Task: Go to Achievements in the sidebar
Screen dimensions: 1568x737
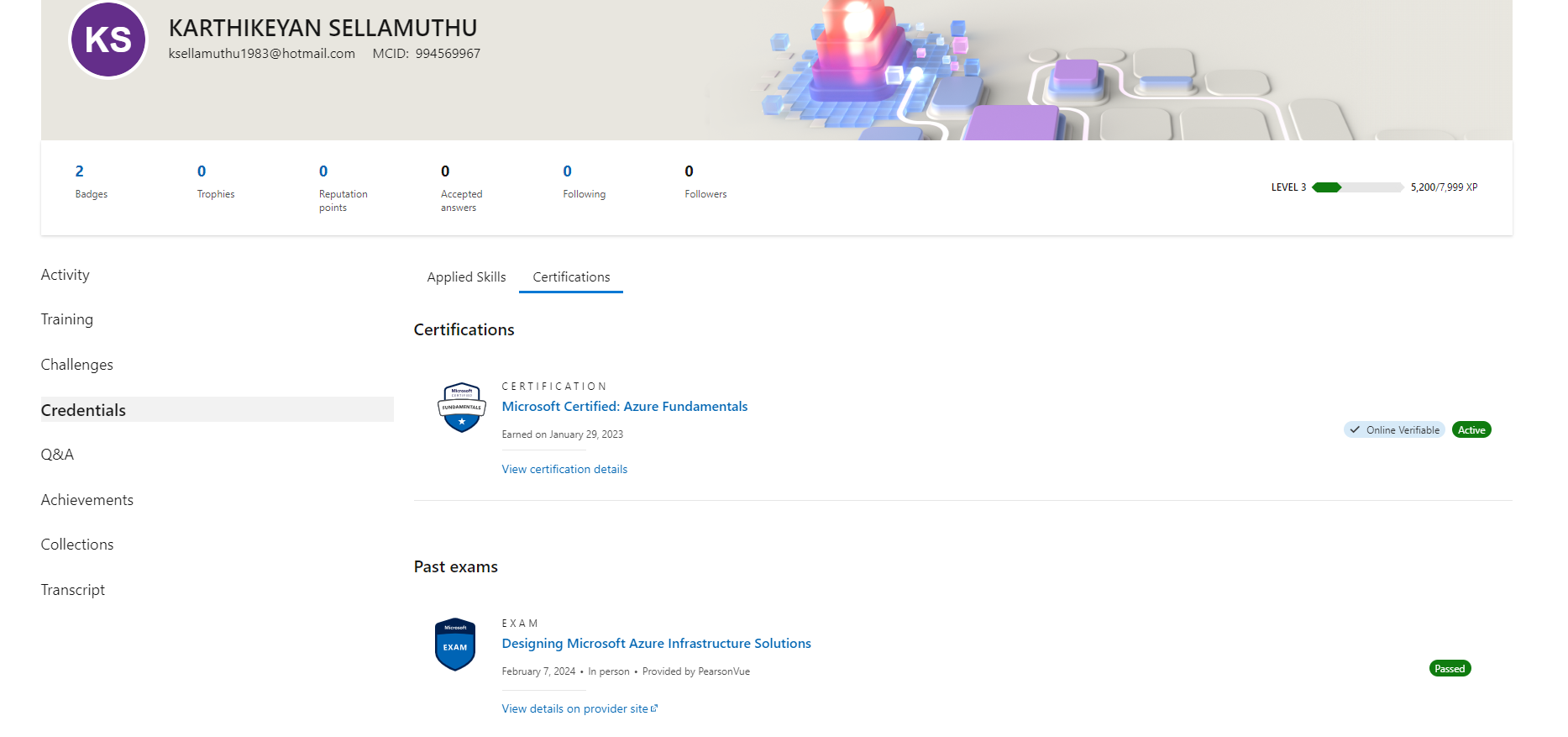Action: 87,500
